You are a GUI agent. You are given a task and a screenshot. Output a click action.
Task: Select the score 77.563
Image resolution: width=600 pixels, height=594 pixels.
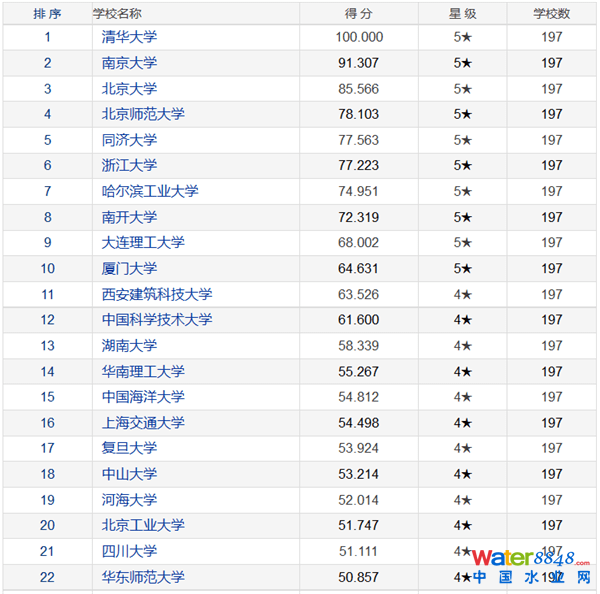click(359, 140)
